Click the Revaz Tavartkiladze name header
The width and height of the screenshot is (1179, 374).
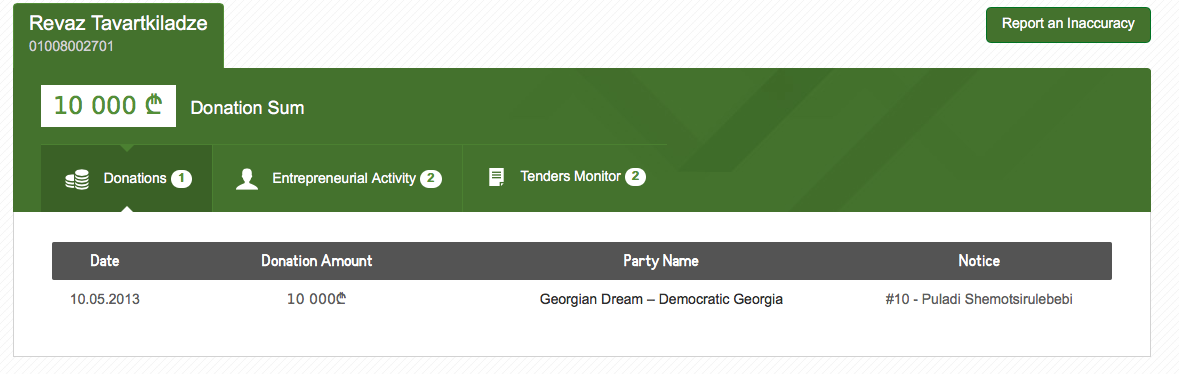click(x=118, y=23)
